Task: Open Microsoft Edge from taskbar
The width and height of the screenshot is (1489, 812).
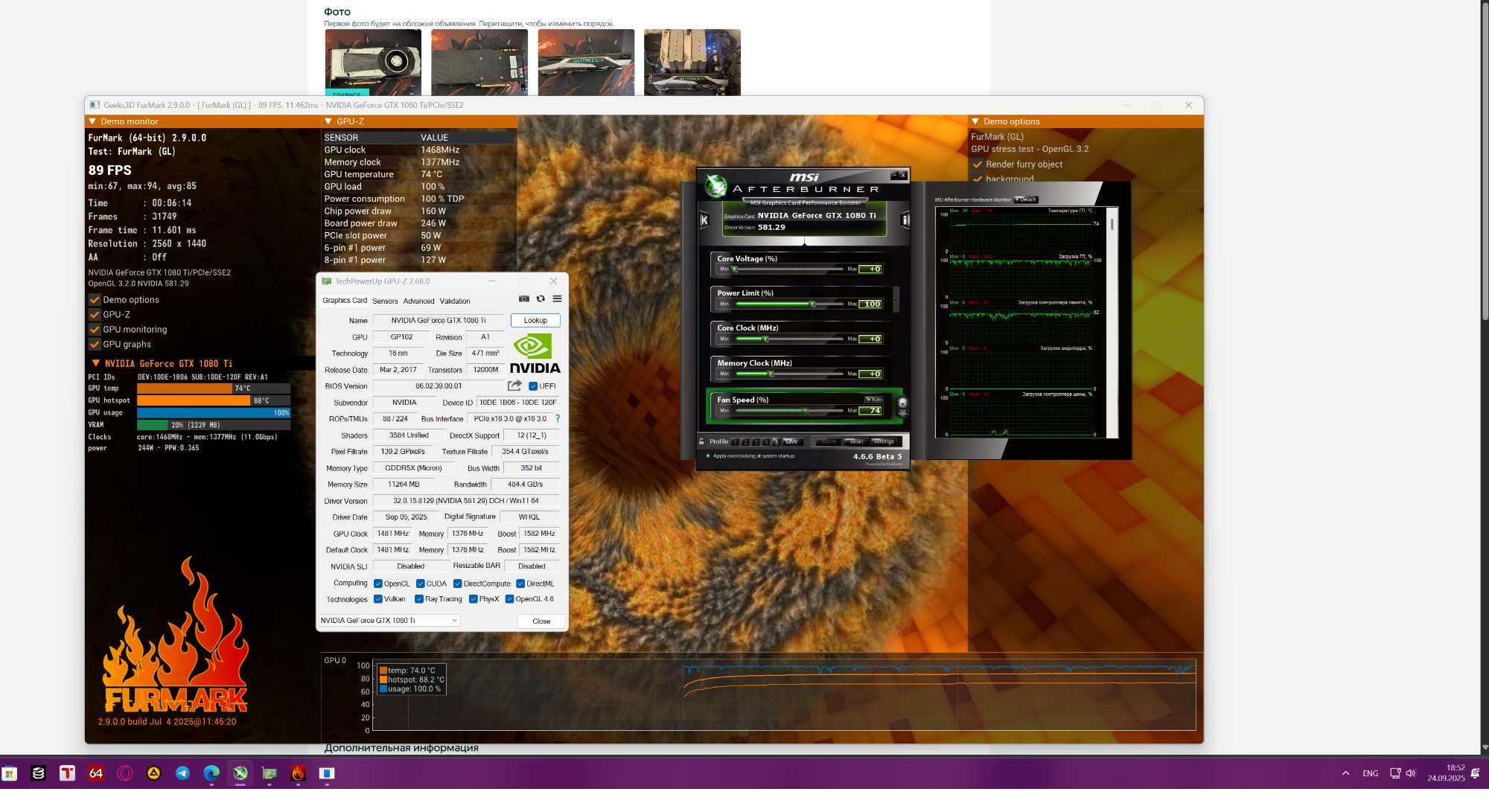Action: click(211, 773)
